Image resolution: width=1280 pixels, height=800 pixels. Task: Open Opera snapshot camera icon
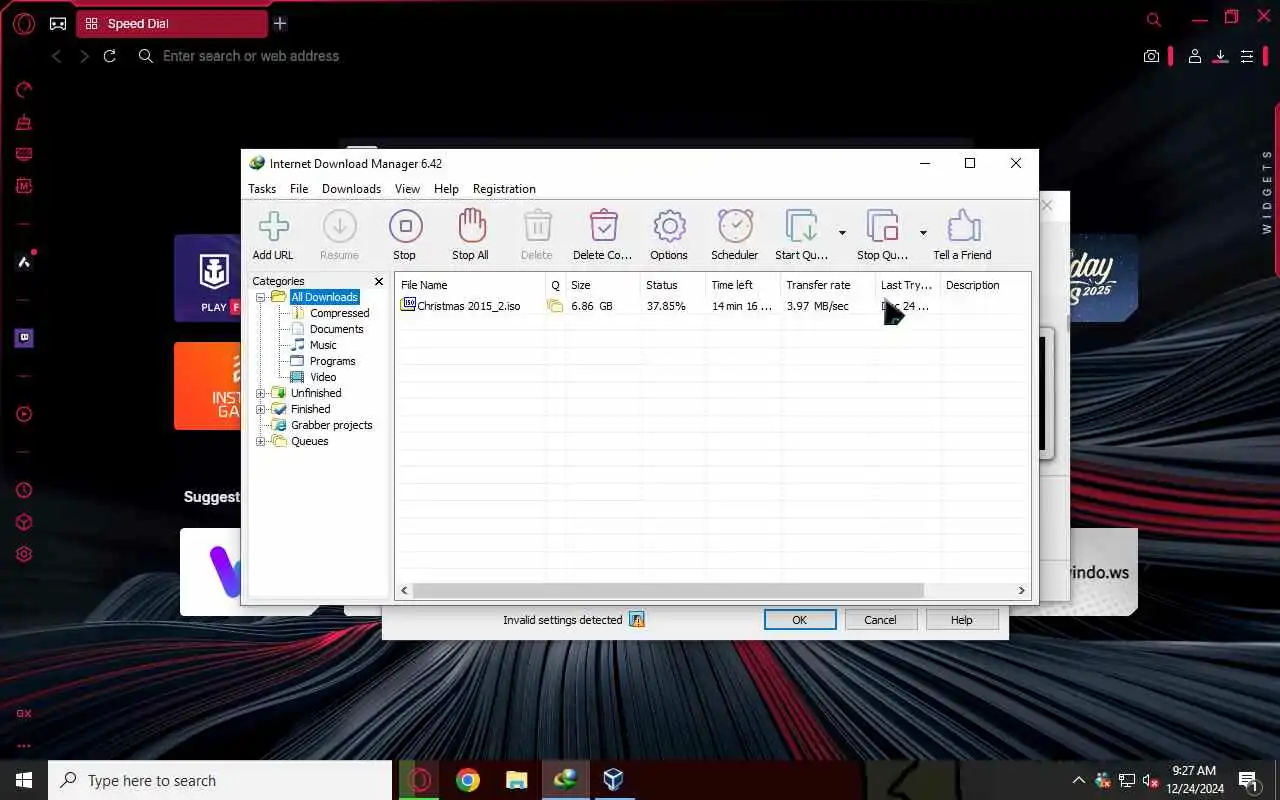coord(1152,57)
